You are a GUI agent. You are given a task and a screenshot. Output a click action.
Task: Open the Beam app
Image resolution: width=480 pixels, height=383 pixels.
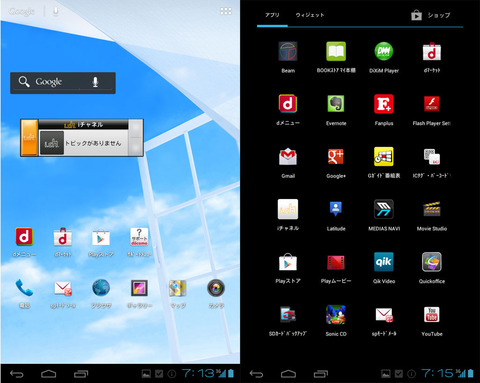(288, 52)
